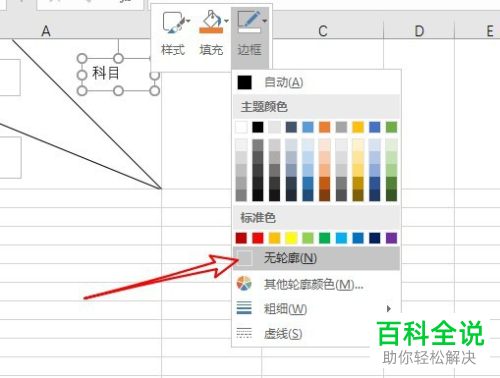
Task: Pick medium gray theme swatch in top row
Action: click(341, 127)
